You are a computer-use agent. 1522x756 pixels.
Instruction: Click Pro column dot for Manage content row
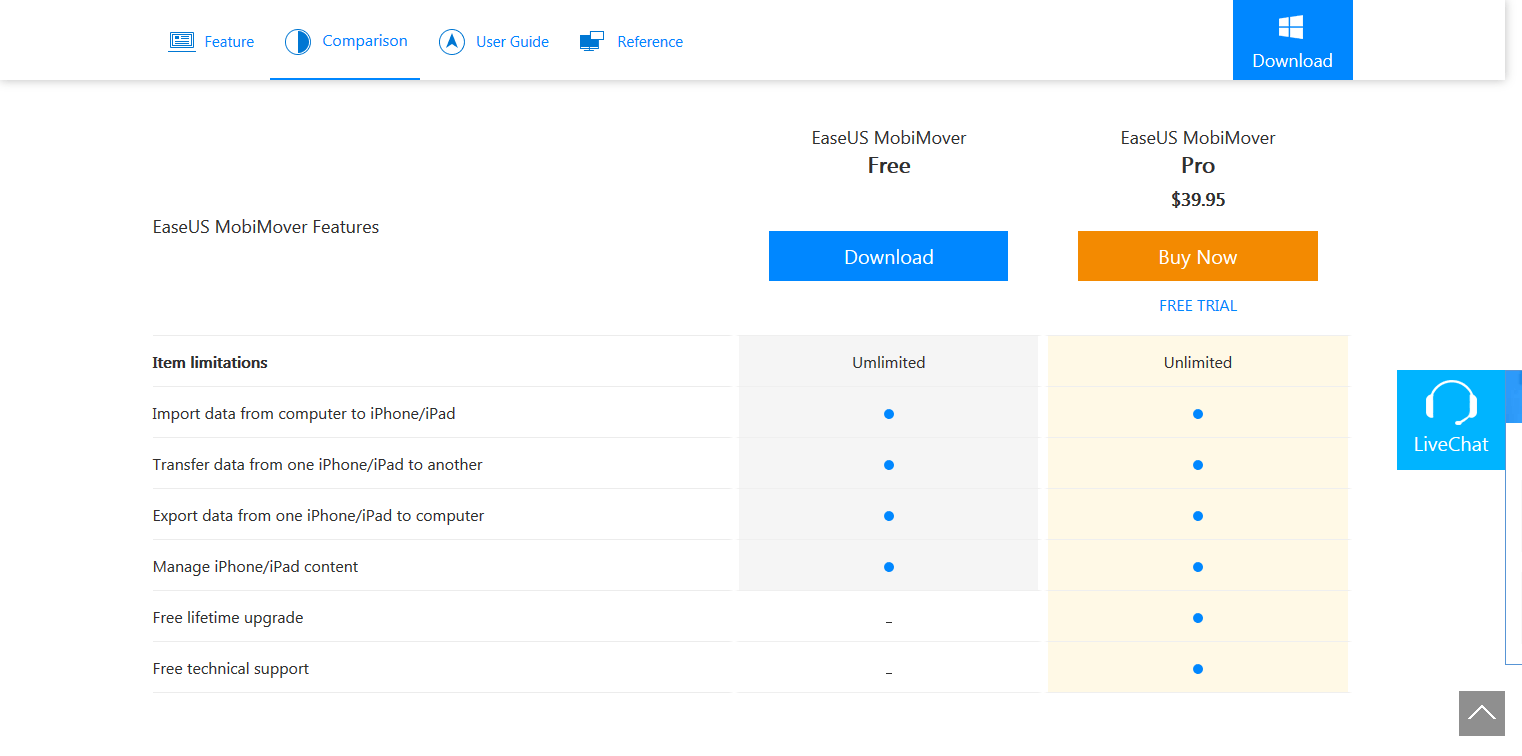coord(1198,567)
